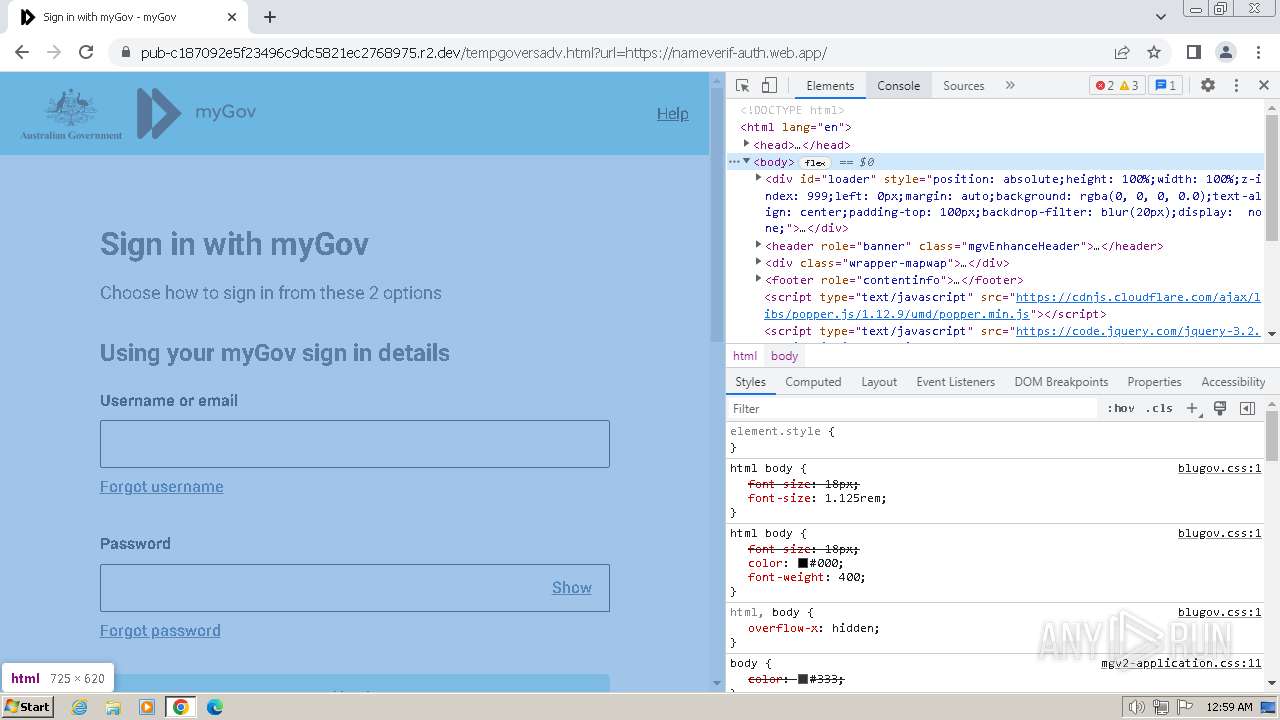Switch to Console tab
The height and width of the screenshot is (720, 1280).
(x=898, y=86)
